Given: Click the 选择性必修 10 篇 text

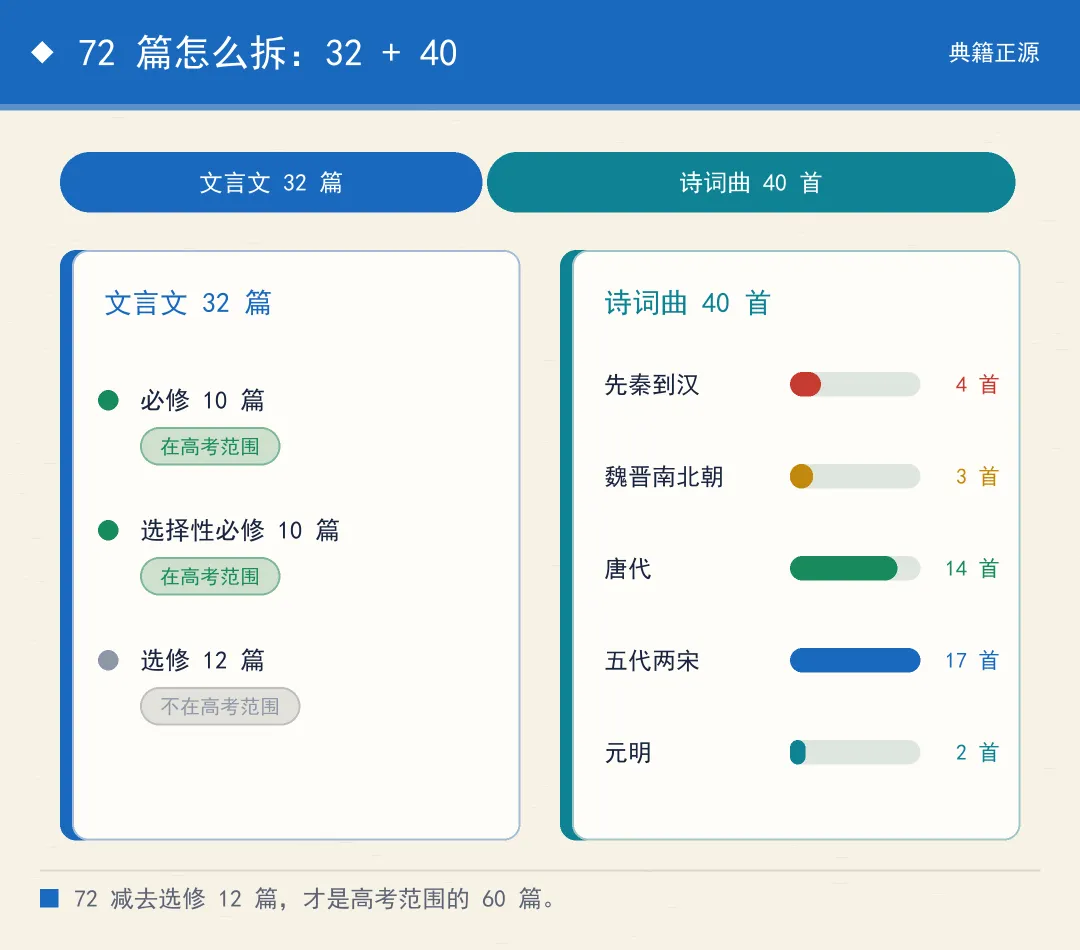Looking at the screenshot, I should pyautogui.click(x=240, y=530).
